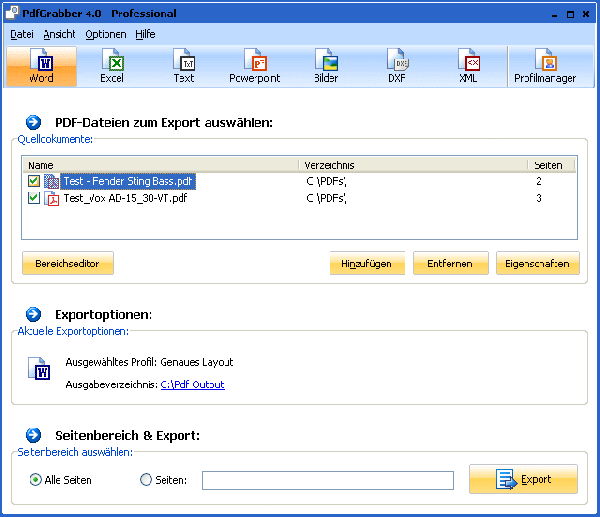The image size is (600, 517).
Task: Sort by the Name column header
Action: pos(160,165)
